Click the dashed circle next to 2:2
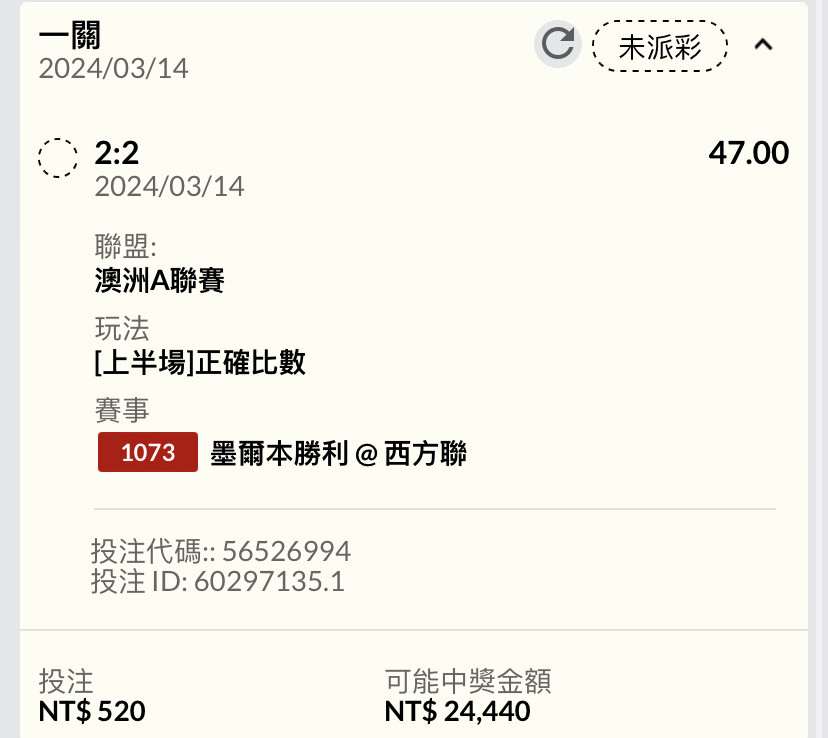The height and width of the screenshot is (738, 828). coord(58,158)
